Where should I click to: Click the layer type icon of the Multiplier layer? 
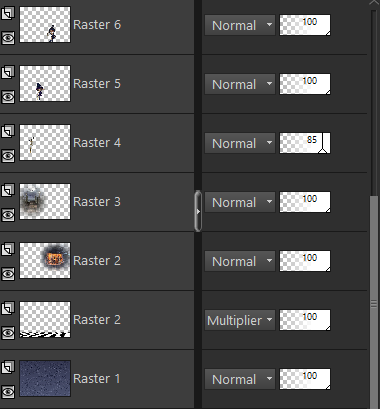tap(8, 308)
